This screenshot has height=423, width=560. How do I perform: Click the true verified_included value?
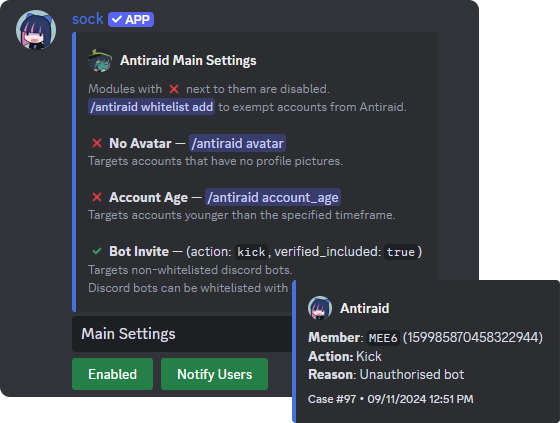pyautogui.click(x=400, y=252)
